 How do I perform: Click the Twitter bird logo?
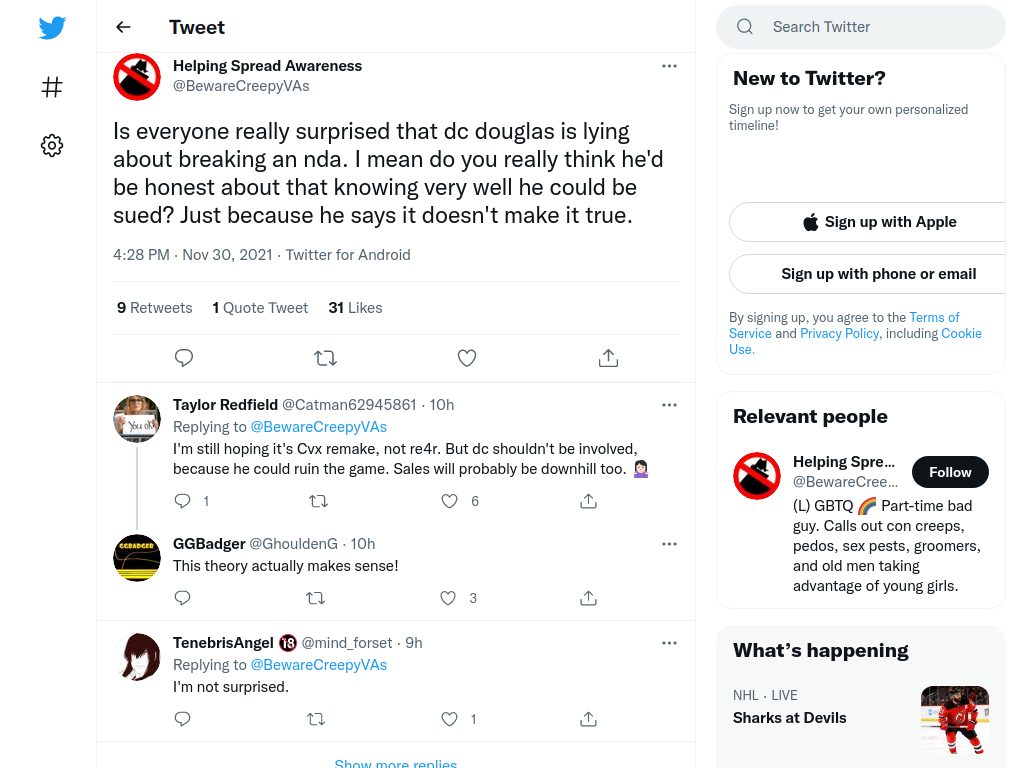click(x=52, y=28)
